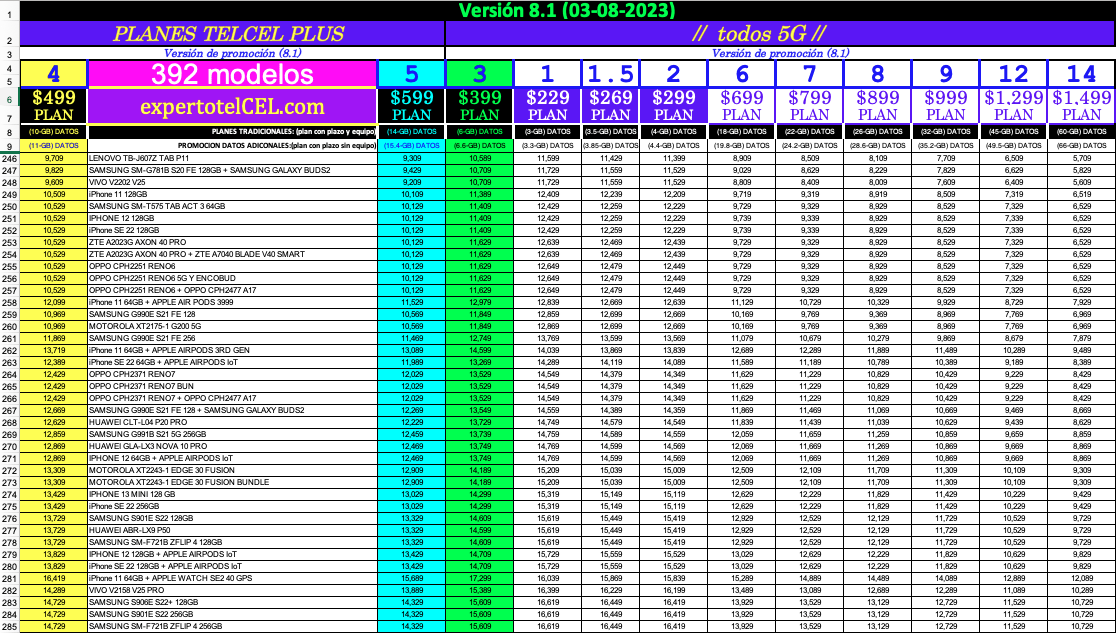Click the SAMSUNG S901E S22 256GB cell
1116x633 pixels.
click(x=232, y=614)
